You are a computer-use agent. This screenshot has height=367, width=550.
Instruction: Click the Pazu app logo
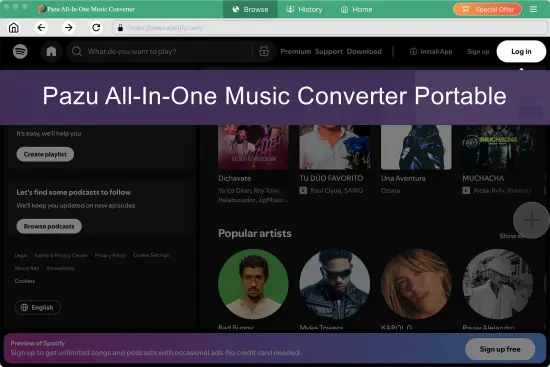(42, 9)
